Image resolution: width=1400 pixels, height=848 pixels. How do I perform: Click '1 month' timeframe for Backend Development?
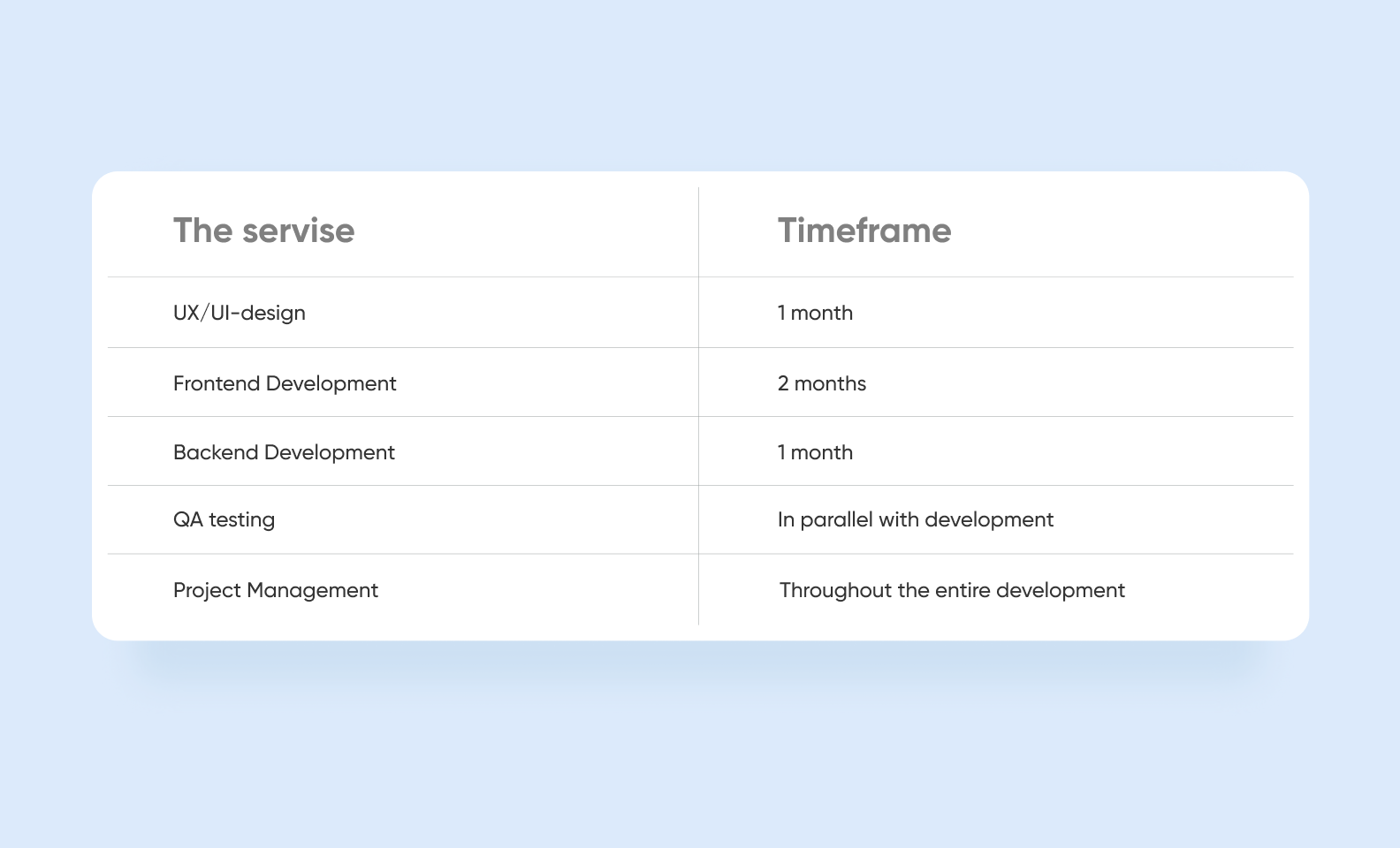tap(815, 452)
